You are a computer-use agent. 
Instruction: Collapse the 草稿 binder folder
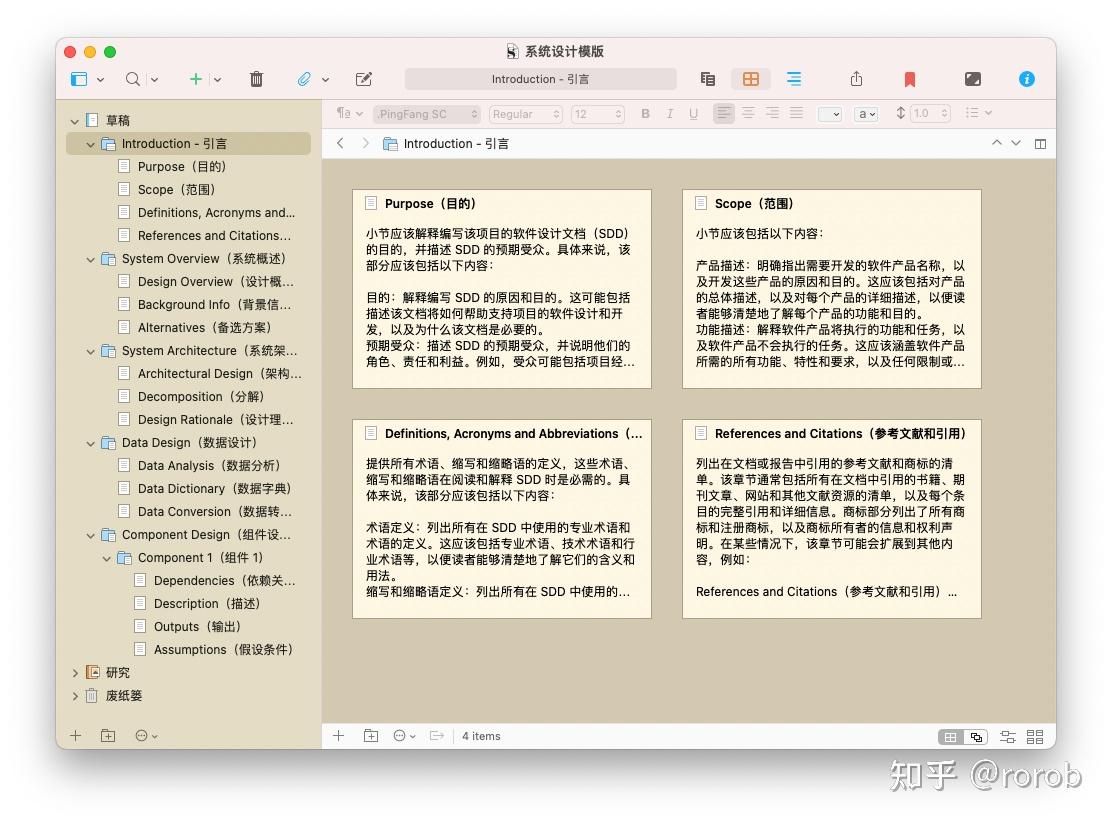tap(74, 121)
